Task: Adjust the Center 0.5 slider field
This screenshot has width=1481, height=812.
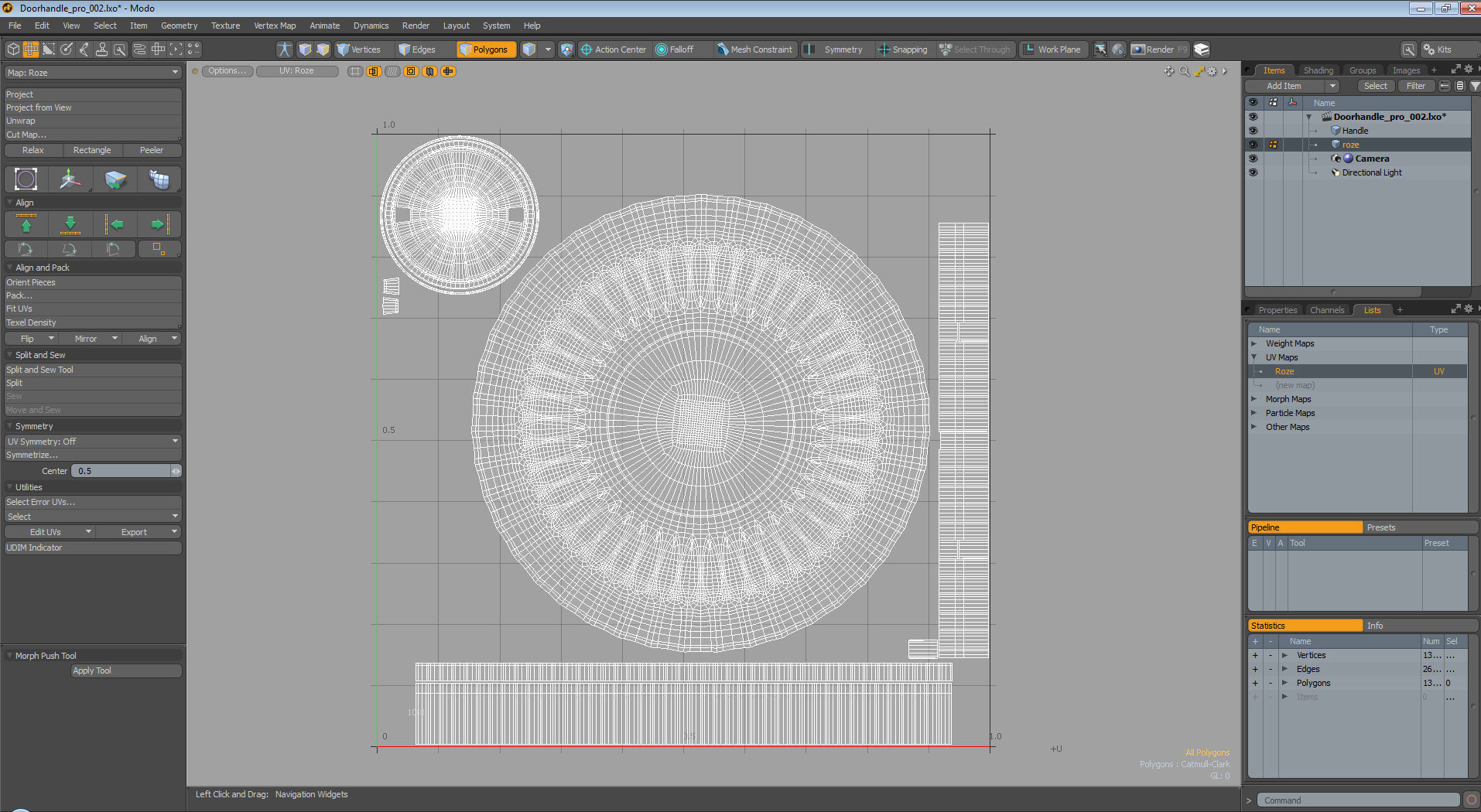Action: coord(126,471)
